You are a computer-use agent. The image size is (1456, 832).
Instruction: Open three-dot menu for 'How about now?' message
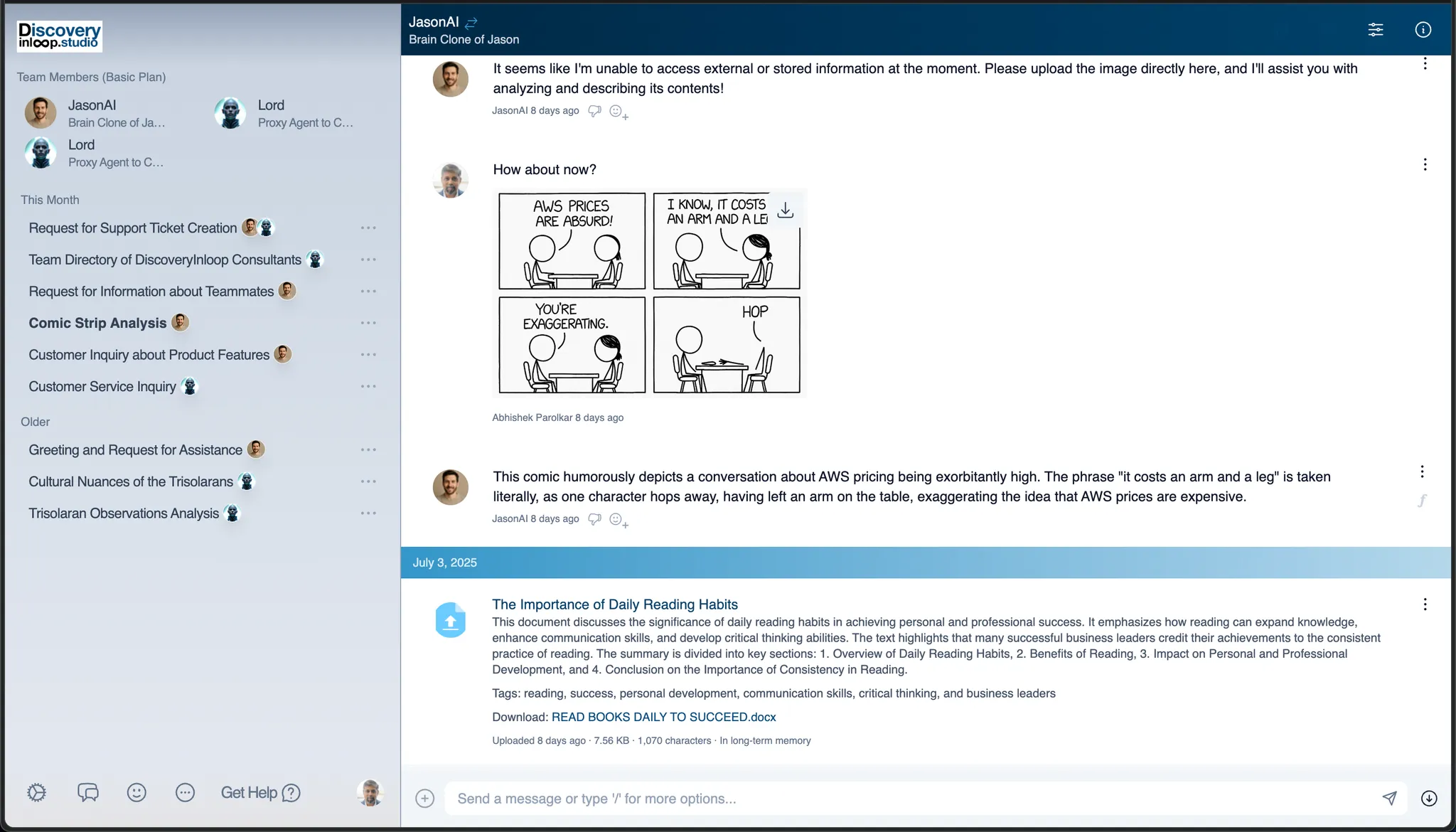tap(1425, 165)
